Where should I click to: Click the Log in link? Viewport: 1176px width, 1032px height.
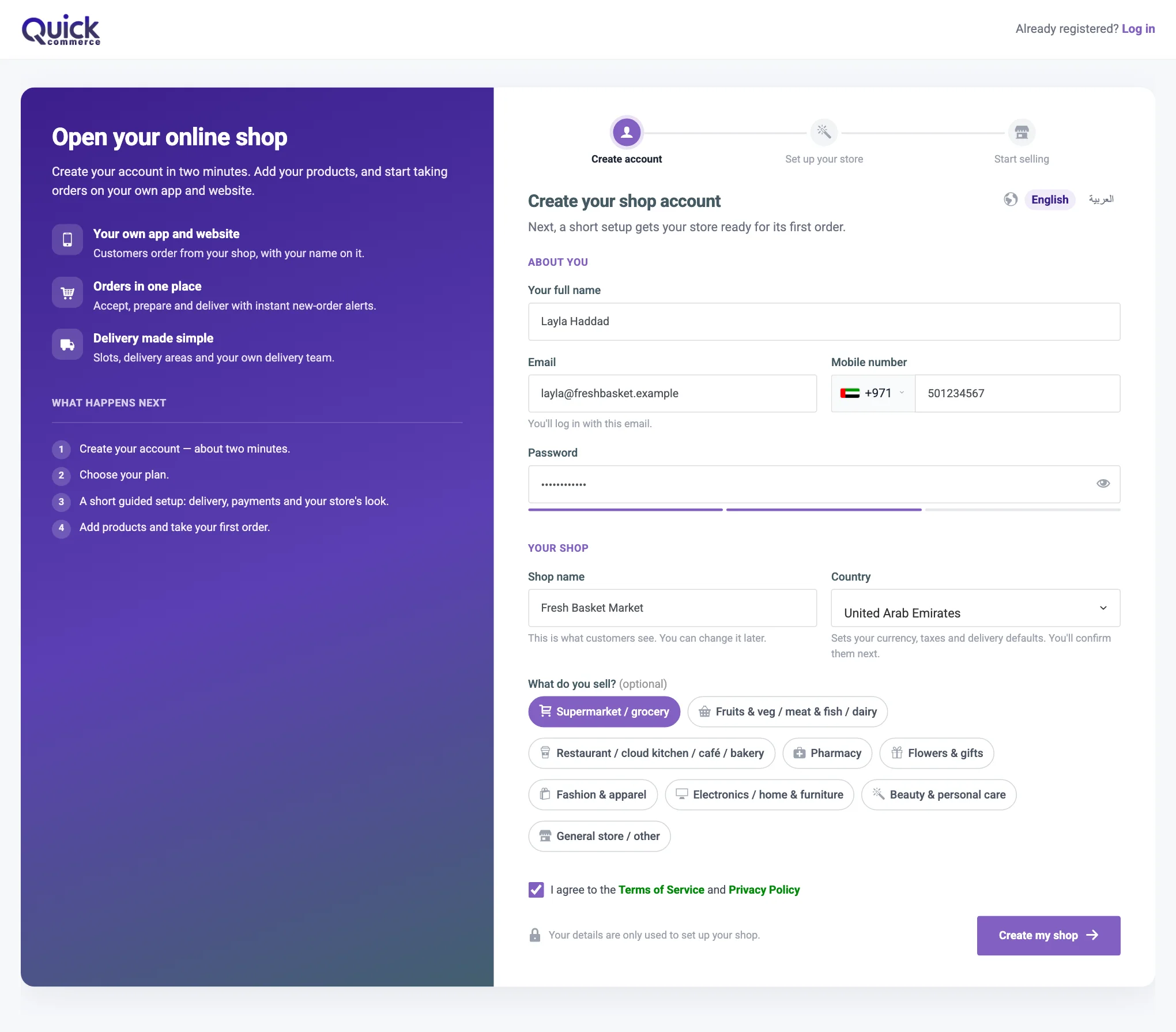tap(1138, 29)
